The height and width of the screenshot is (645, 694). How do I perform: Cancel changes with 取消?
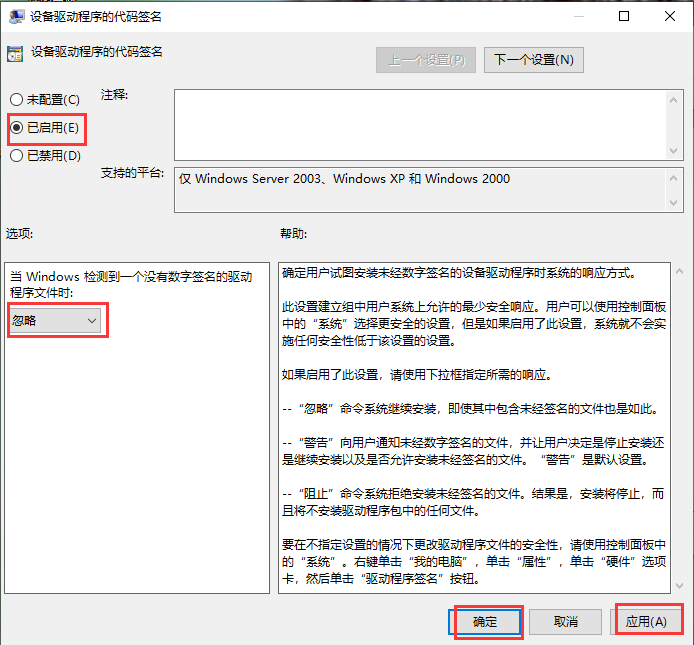(x=565, y=621)
